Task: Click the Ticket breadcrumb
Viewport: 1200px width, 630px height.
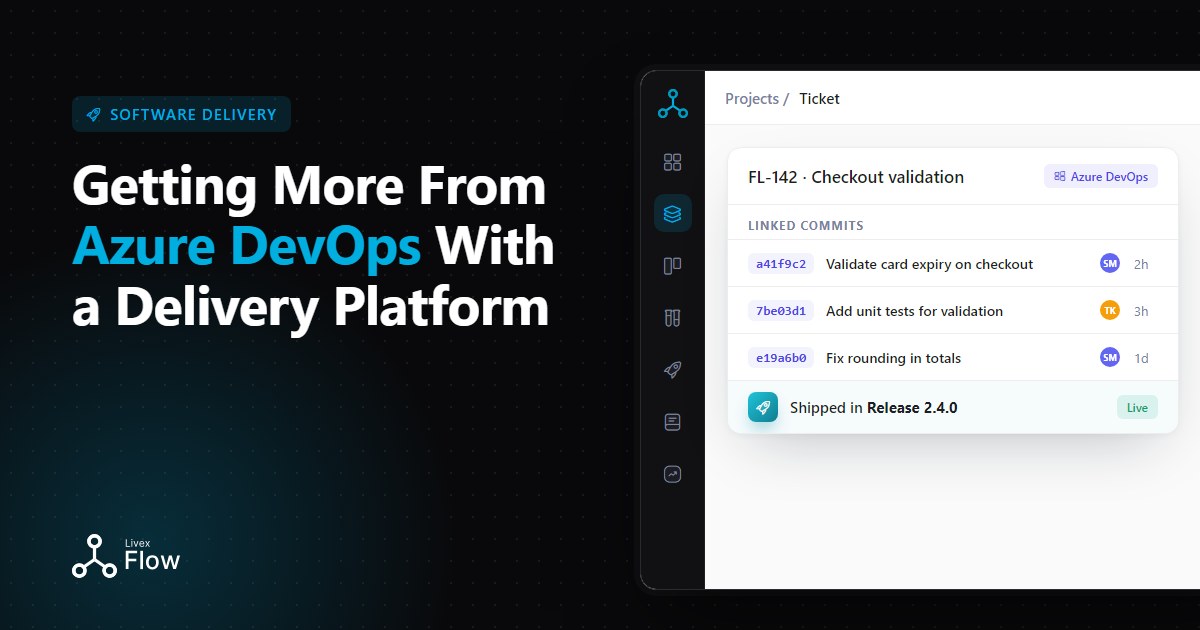Action: coord(819,98)
